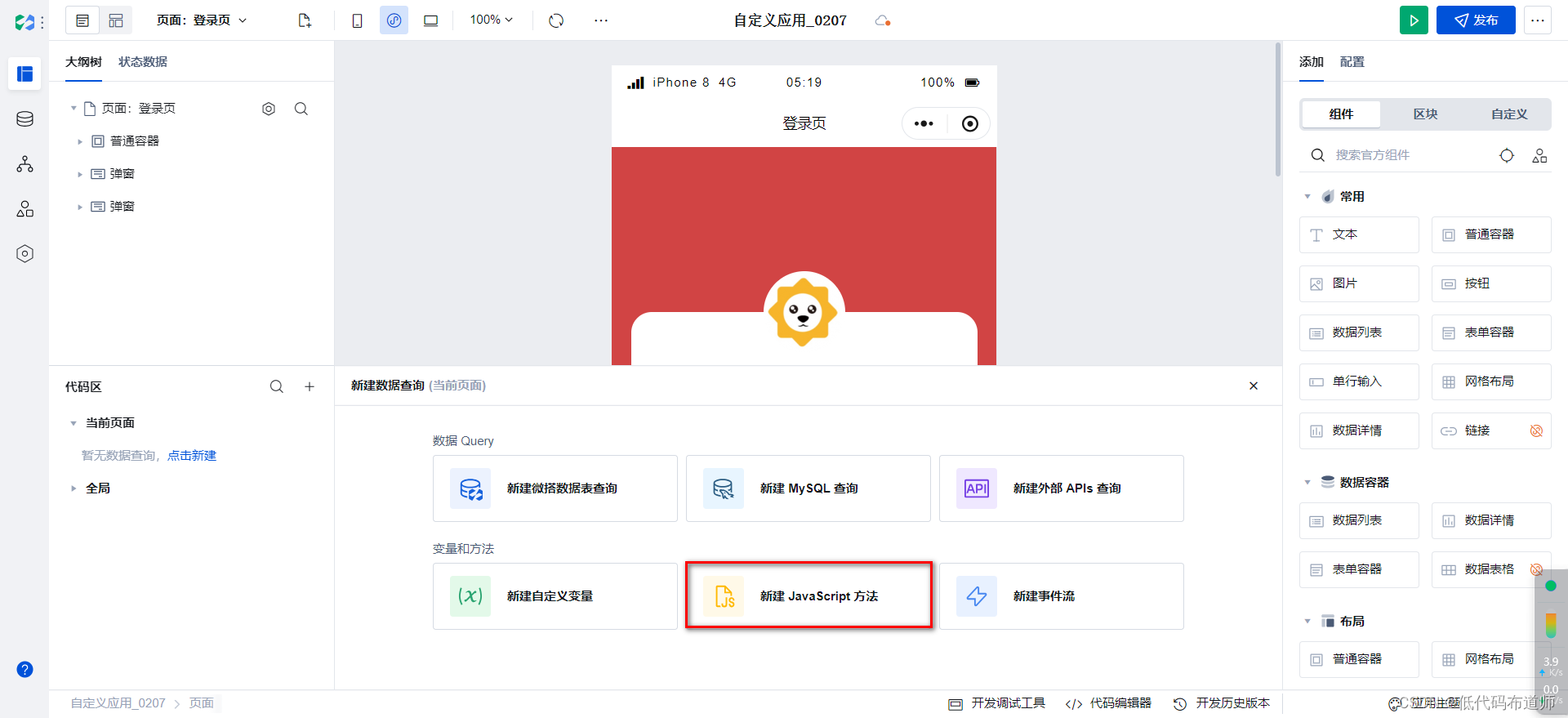The image size is (1568, 718).
Task: Open the app settings hexagon sidebar icon
Action: [24, 254]
